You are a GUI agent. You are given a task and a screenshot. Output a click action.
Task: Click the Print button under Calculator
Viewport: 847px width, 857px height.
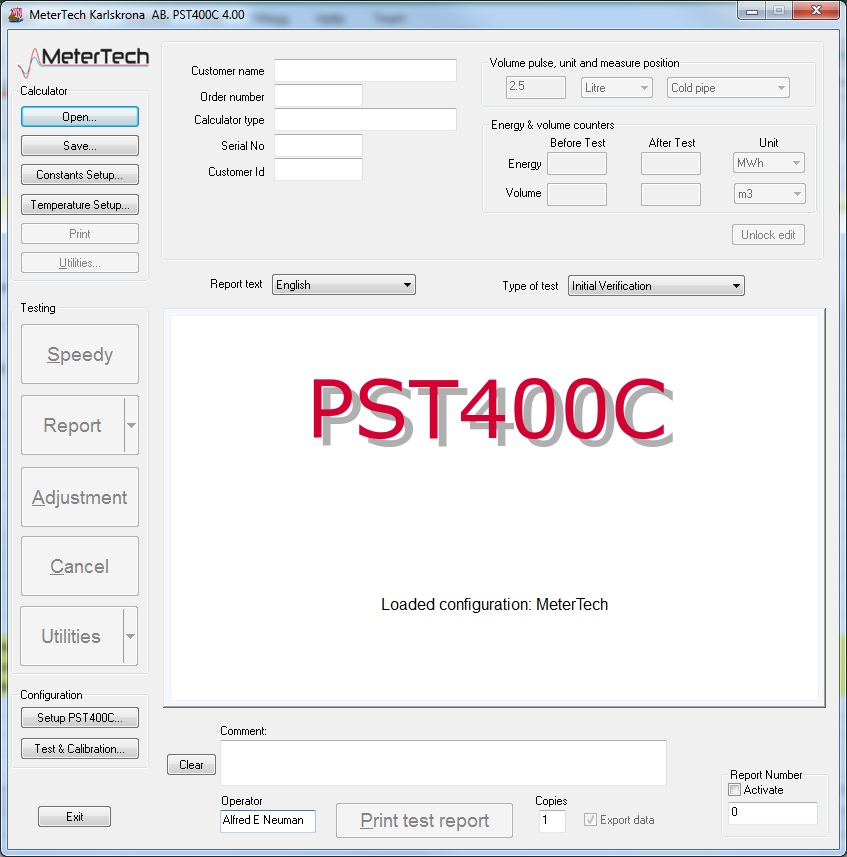80,234
